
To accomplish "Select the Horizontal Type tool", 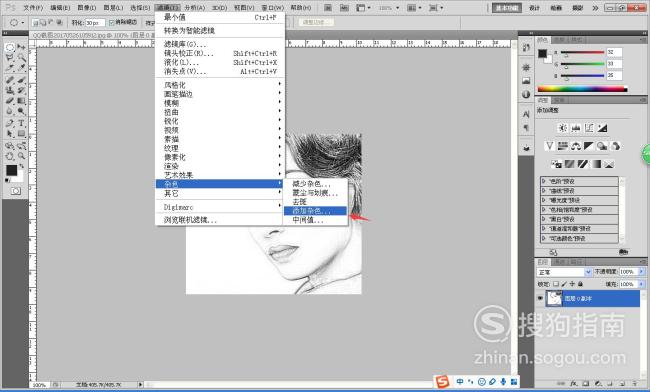I will (21, 123).
